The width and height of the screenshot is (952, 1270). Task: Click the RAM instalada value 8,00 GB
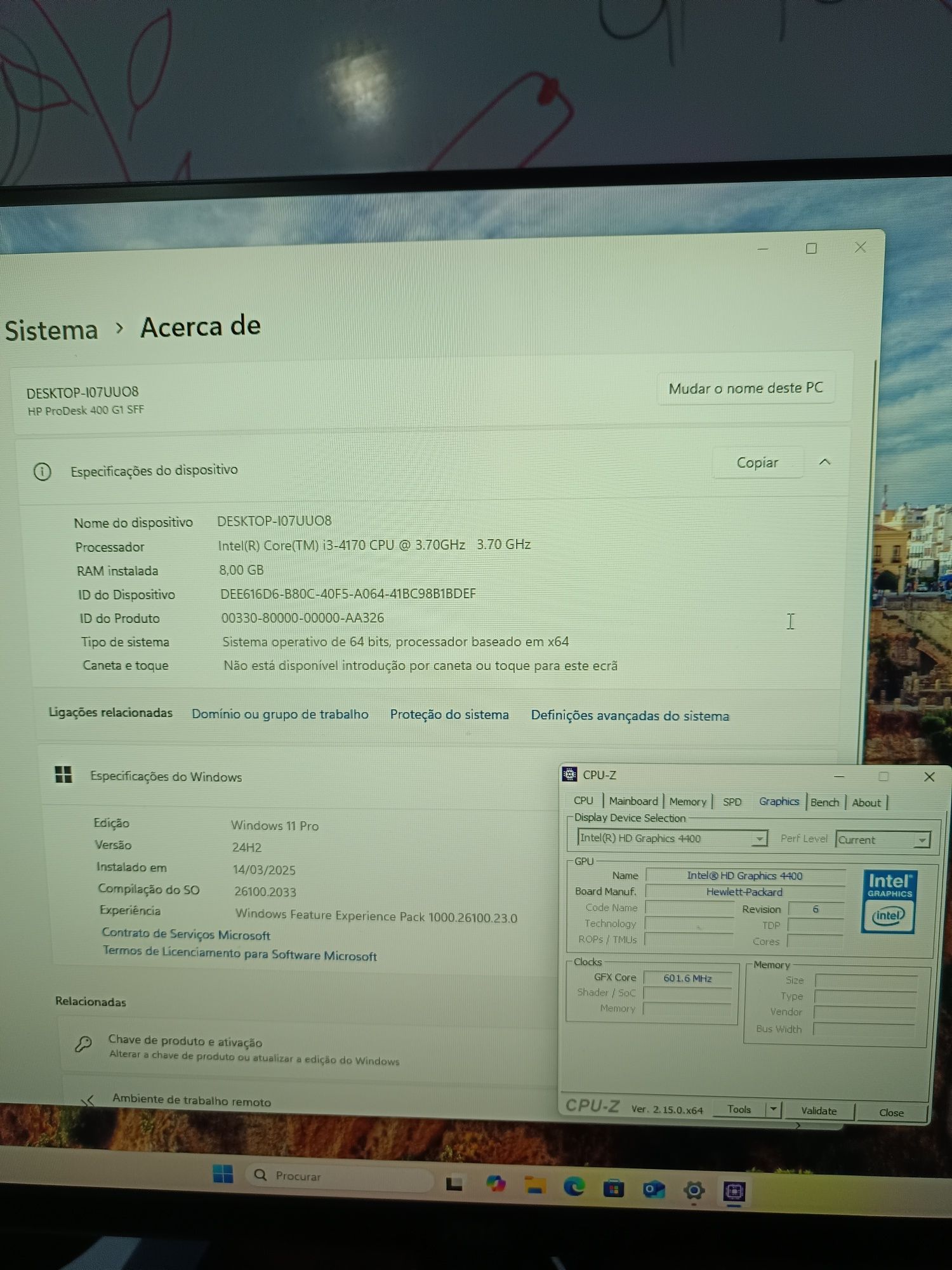coord(241,570)
